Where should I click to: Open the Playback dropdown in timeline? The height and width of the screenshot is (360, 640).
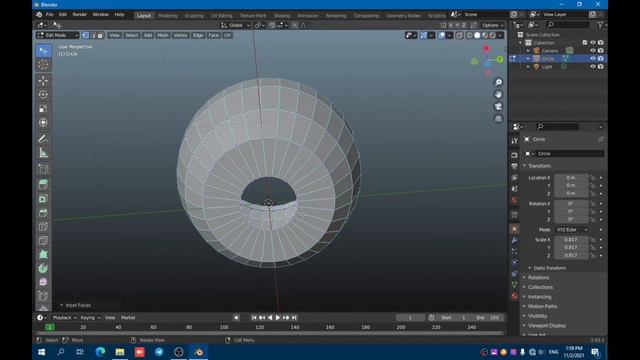click(64, 318)
